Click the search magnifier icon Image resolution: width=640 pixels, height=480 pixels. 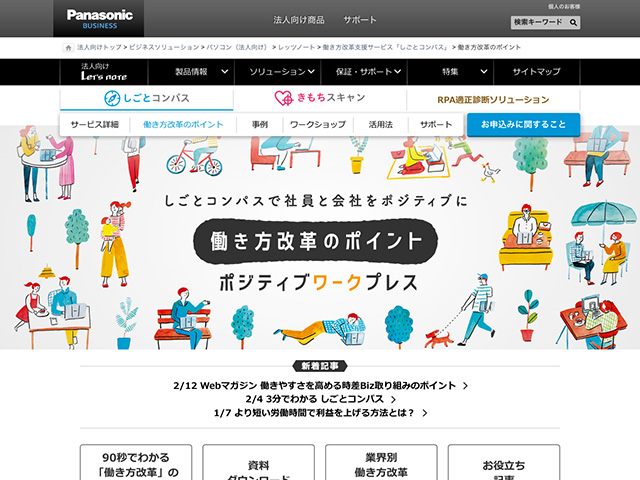click(573, 22)
